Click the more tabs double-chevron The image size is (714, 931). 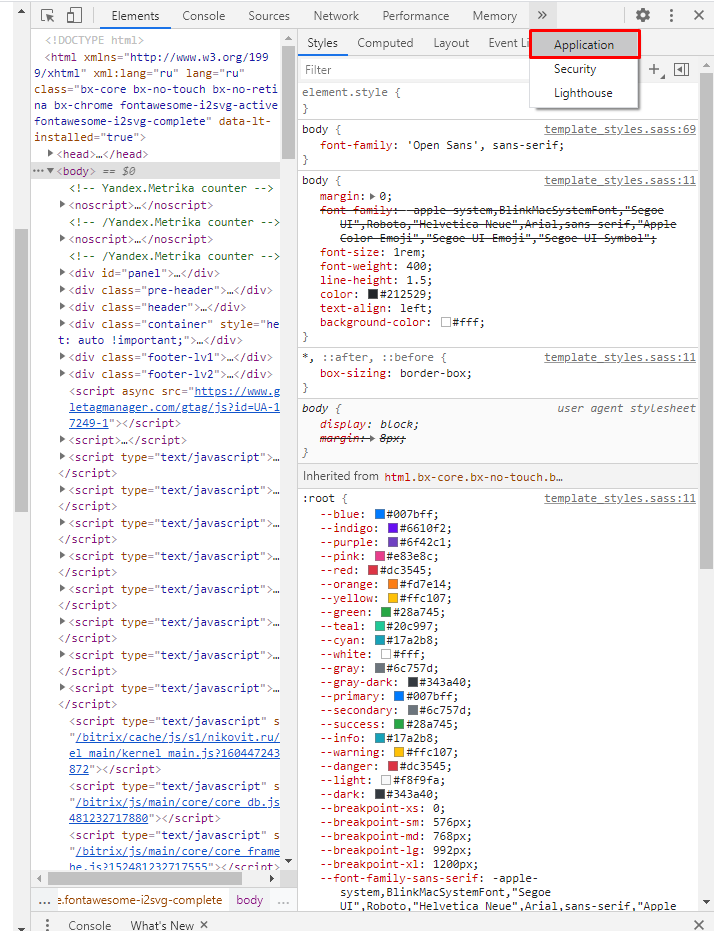click(x=542, y=15)
